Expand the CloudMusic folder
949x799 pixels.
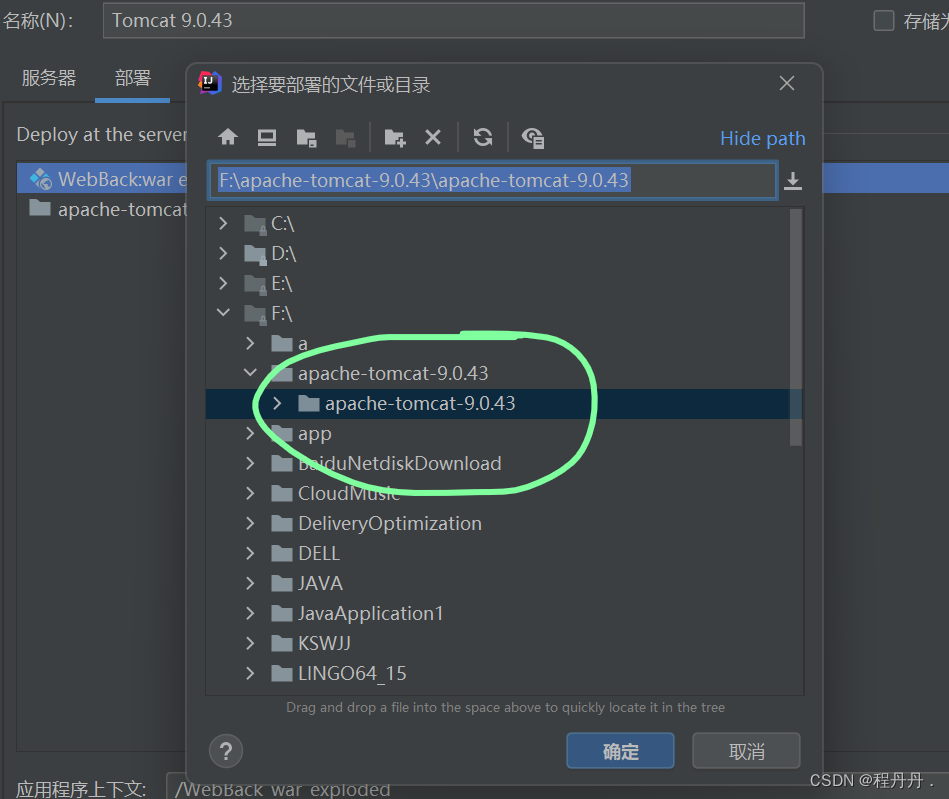point(250,493)
